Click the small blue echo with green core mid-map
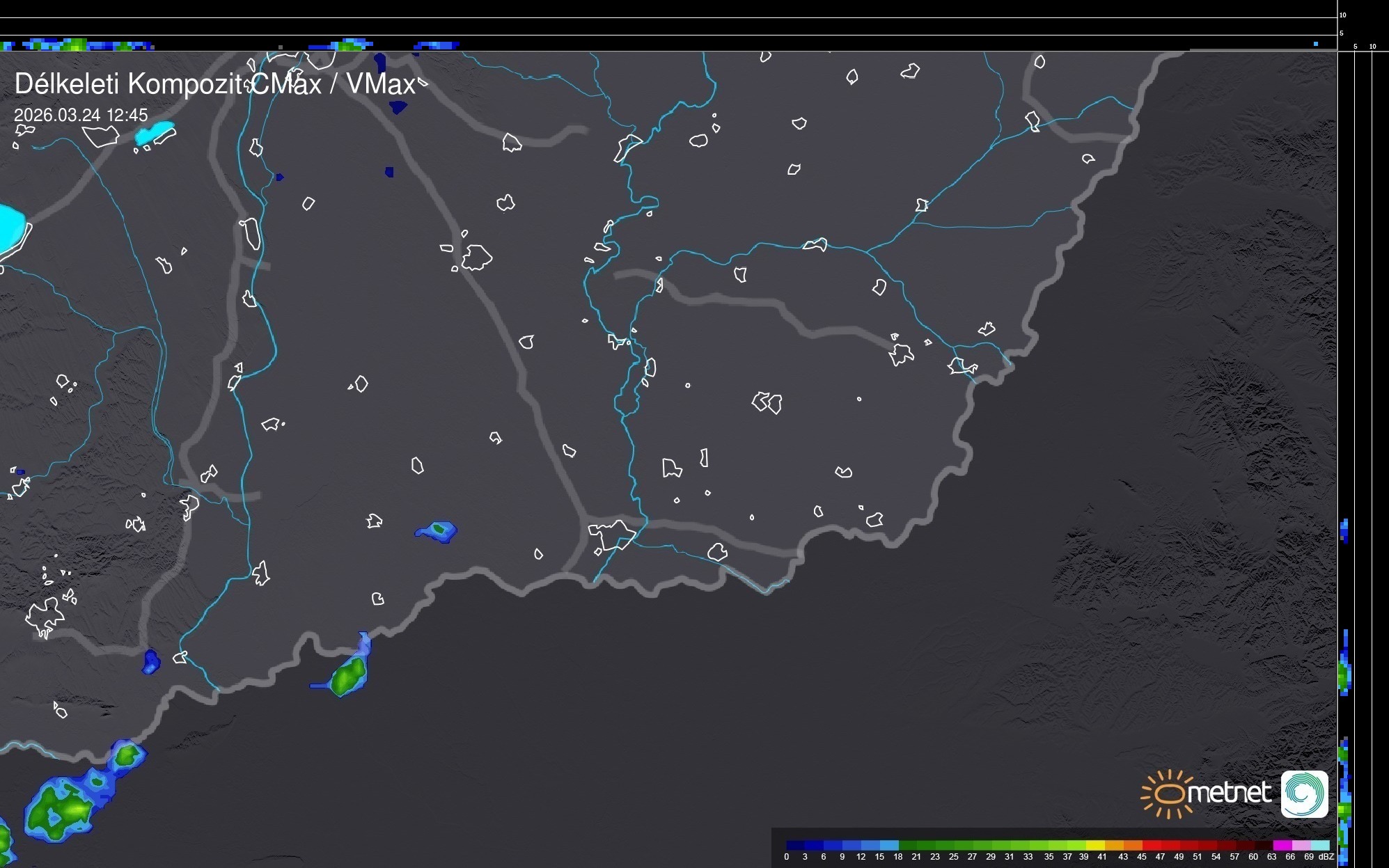The image size is (1389, 868). click(437, 531)
